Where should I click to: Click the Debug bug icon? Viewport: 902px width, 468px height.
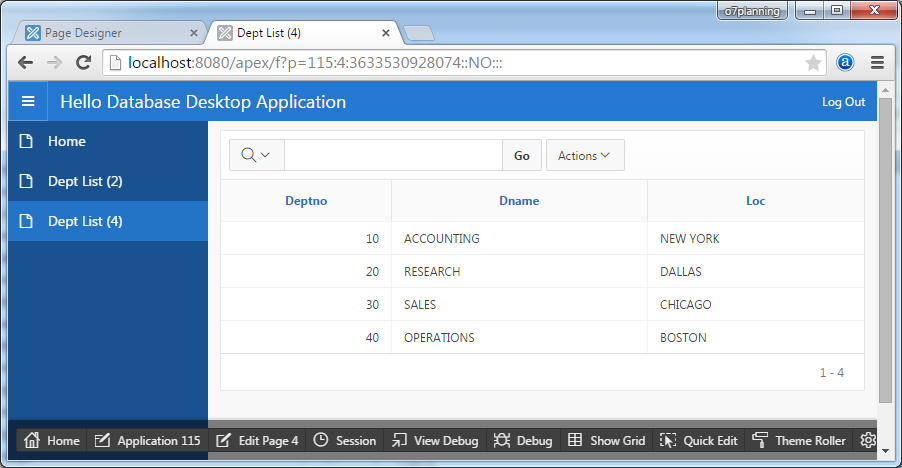pyautogui.click(x=502, y=440)
